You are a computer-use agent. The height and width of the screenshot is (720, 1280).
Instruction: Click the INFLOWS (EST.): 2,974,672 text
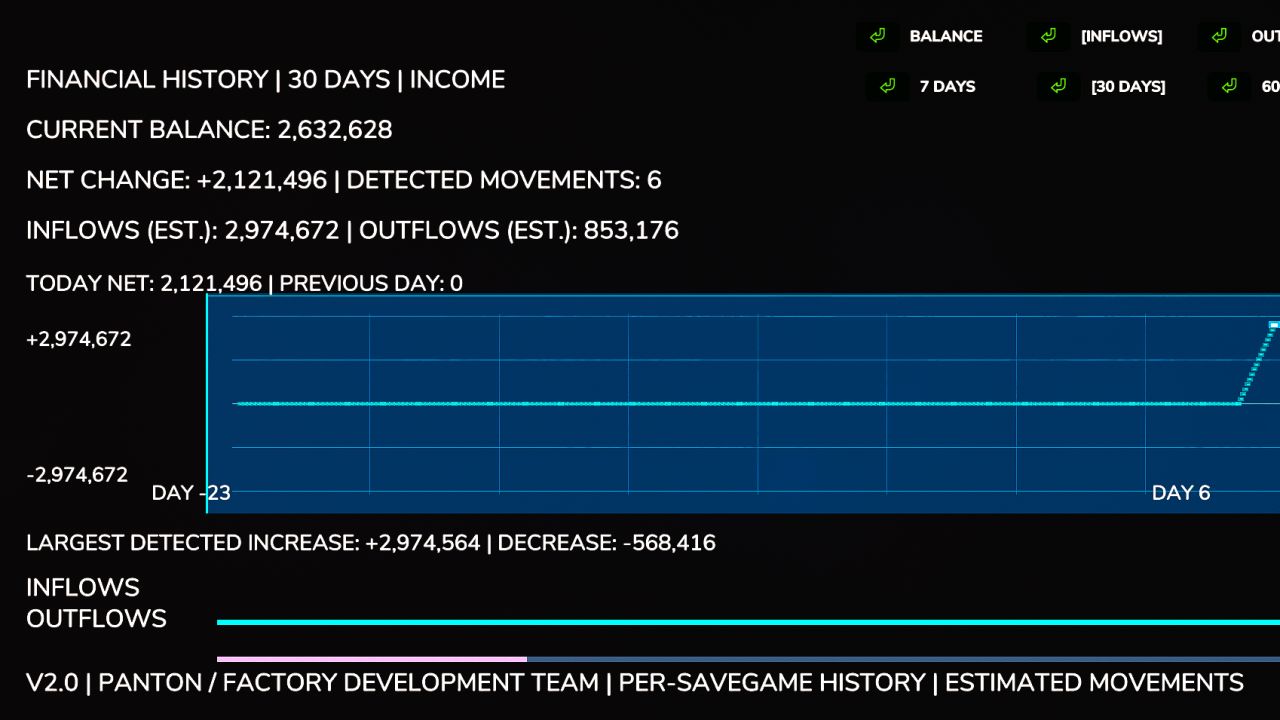coord(183,231)
